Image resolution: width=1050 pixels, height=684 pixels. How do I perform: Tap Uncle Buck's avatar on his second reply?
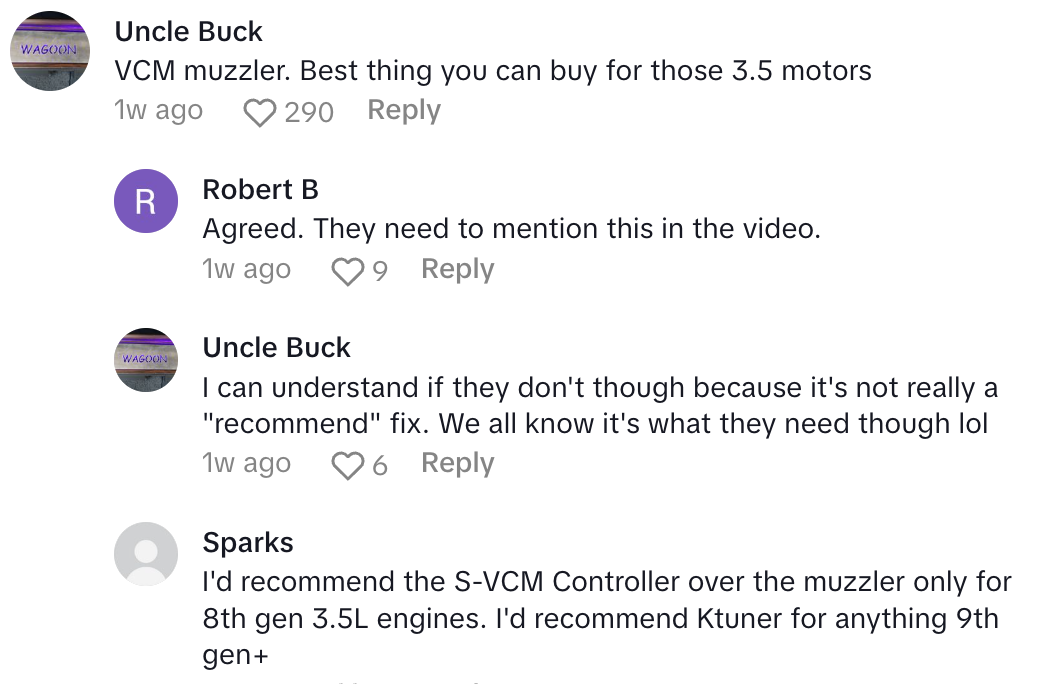pos(145,360)
